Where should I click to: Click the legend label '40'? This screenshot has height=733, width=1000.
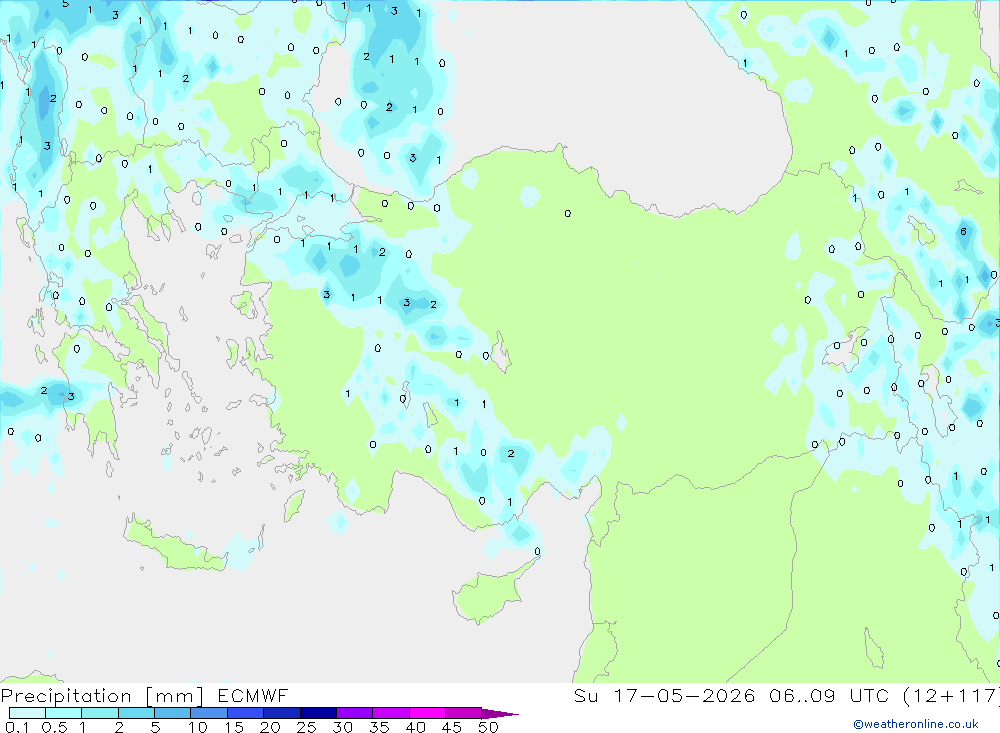416,727
